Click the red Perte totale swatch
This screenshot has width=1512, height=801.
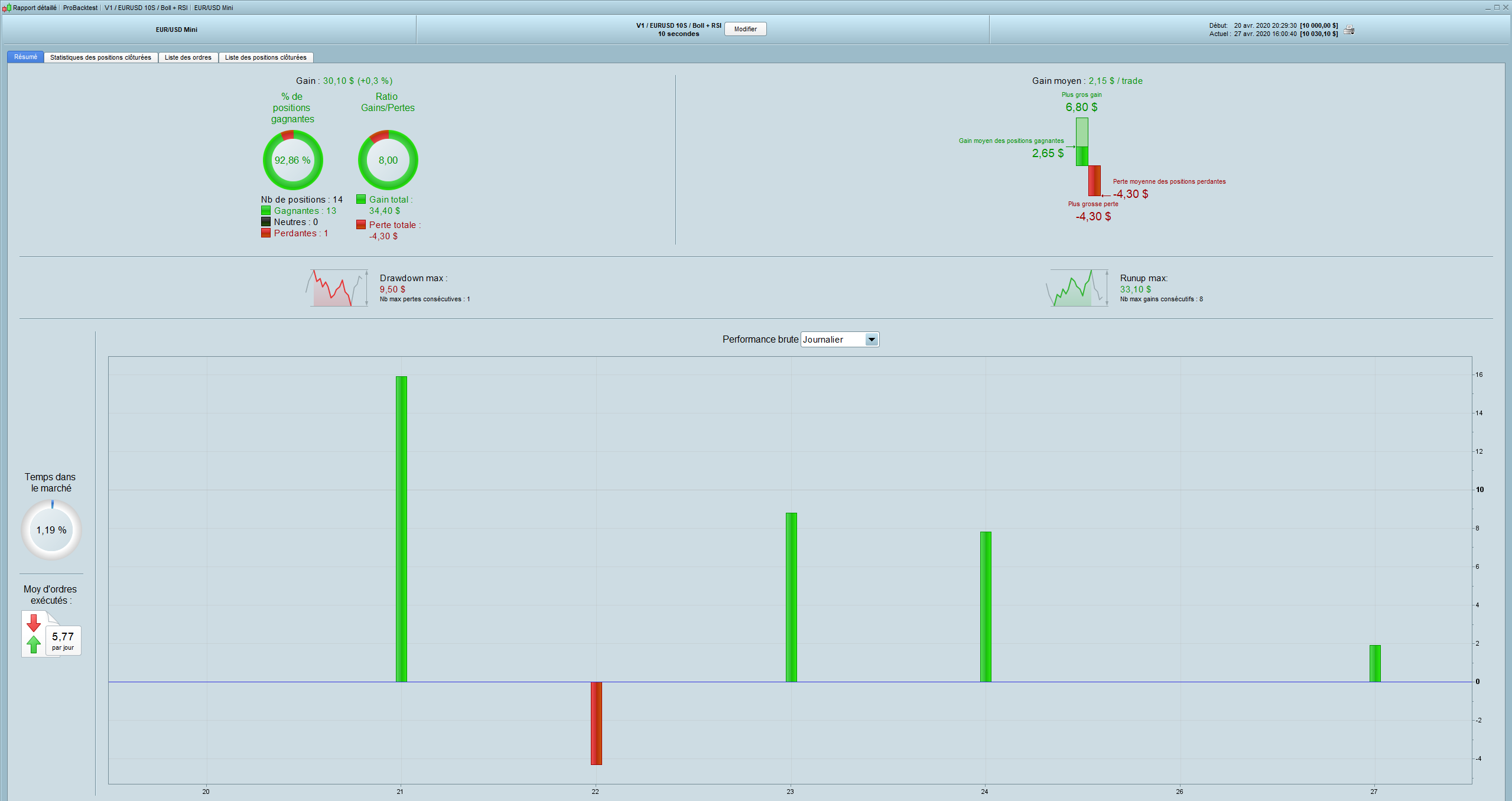[x=361, y=224]
